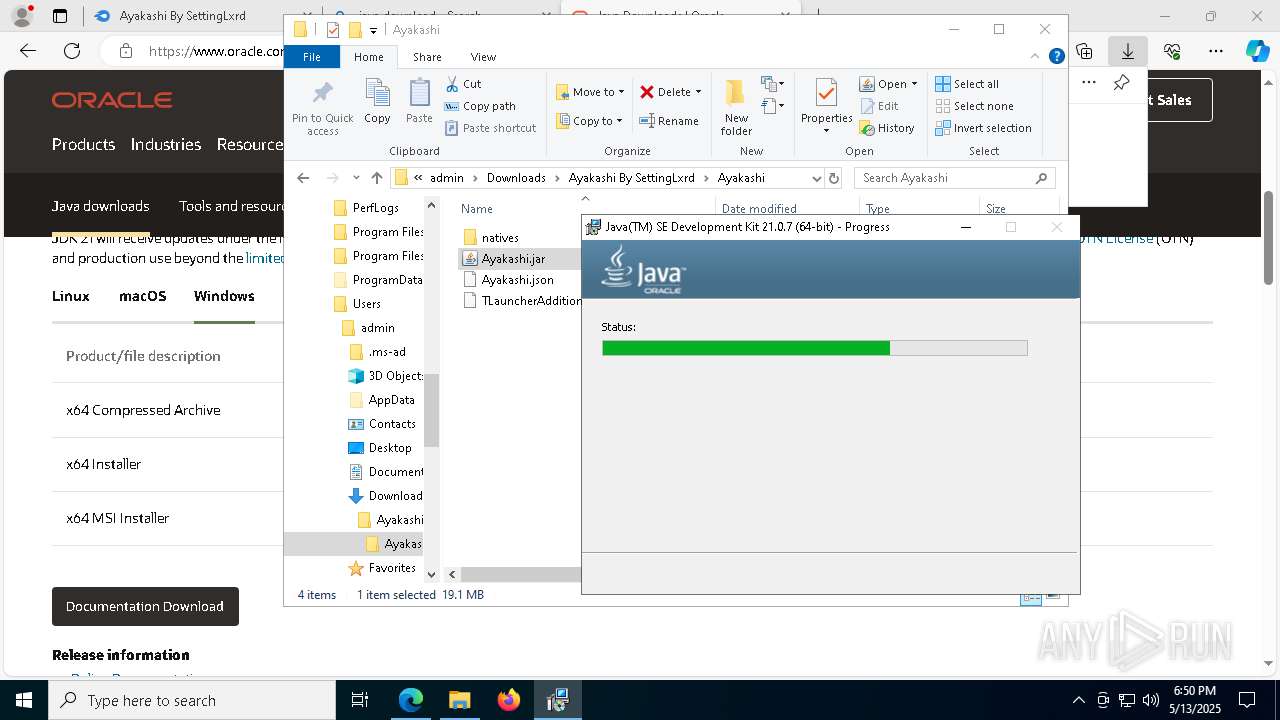The image size is (1280, 720).
Task: Open Firefox from the taskbar
Action: pyautogui.click(x=509, y=700)
